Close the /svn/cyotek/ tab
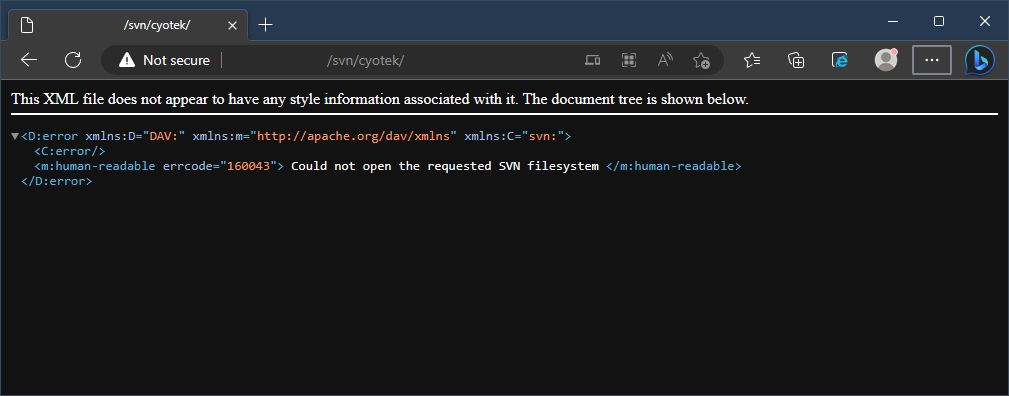Image resolution: width=1009 pixels, height=396 pixels. [232, 26]
